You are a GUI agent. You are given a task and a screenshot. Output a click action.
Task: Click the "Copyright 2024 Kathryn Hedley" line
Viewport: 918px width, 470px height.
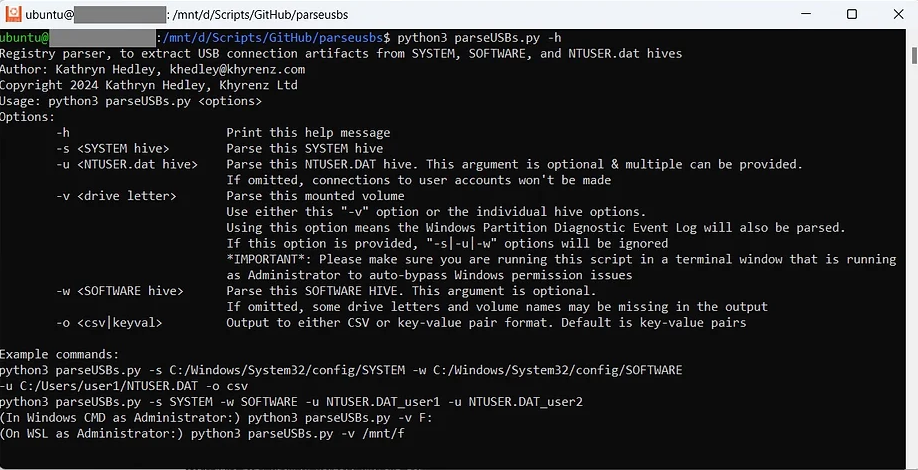click(149, 85)
